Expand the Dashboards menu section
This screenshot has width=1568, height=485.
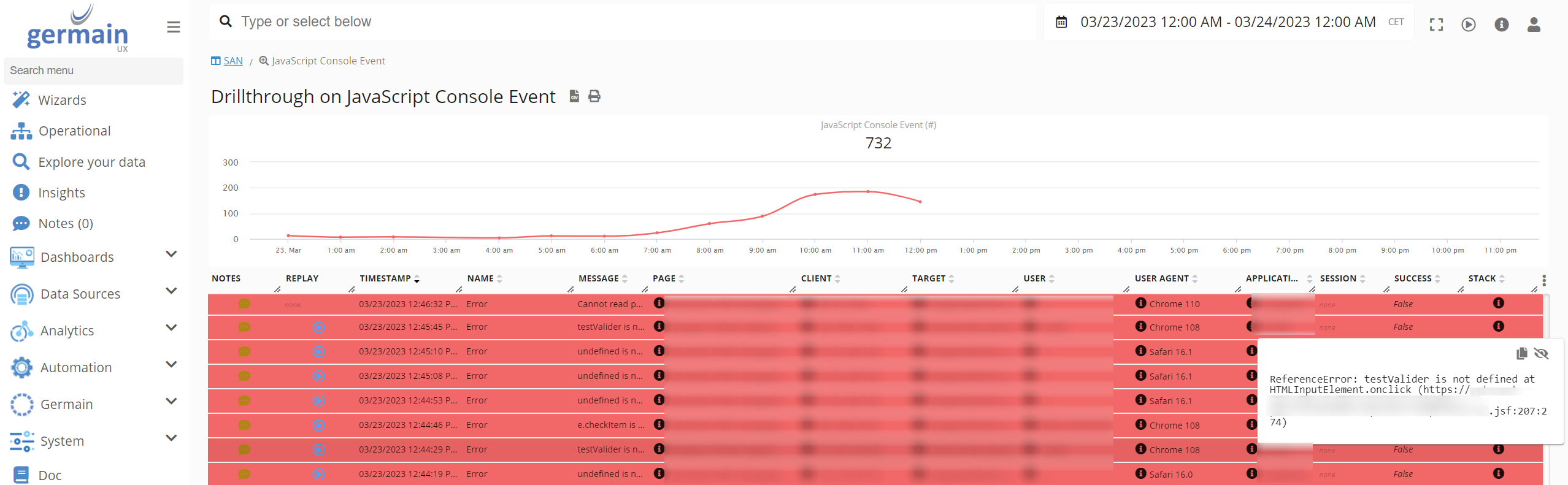(171, 254)
